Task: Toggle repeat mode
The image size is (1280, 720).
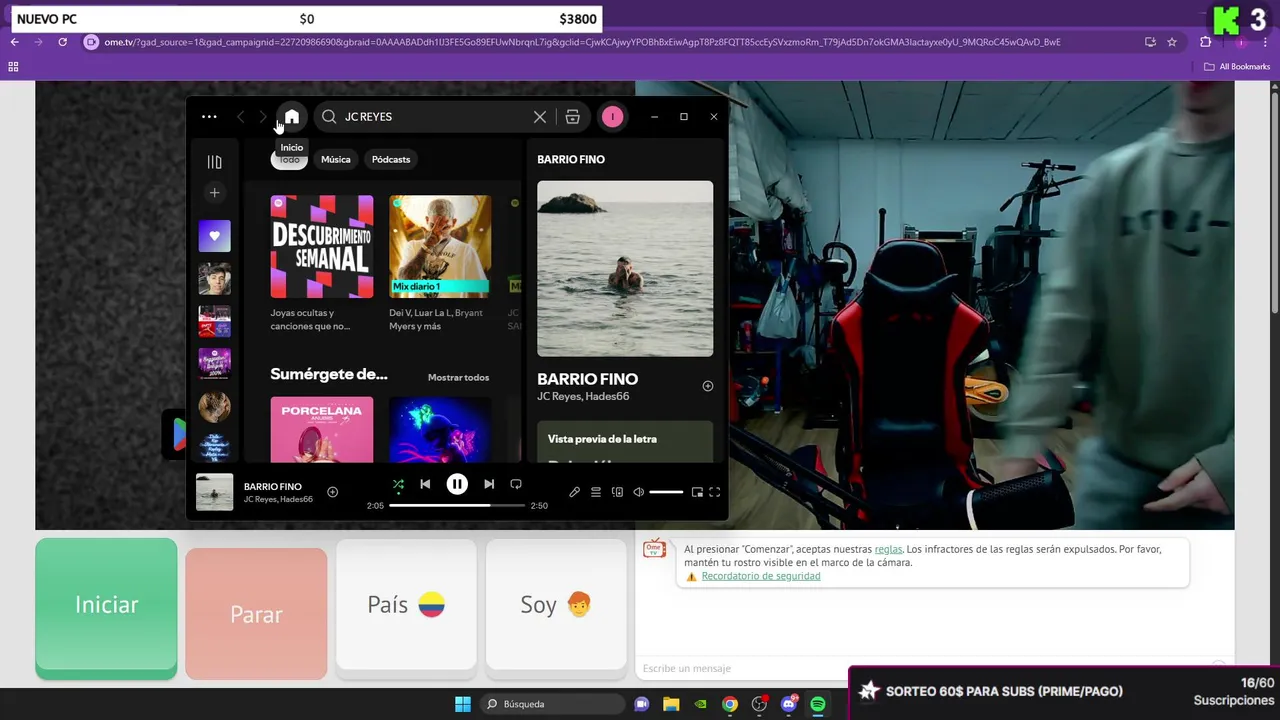Action: [516, 484]
